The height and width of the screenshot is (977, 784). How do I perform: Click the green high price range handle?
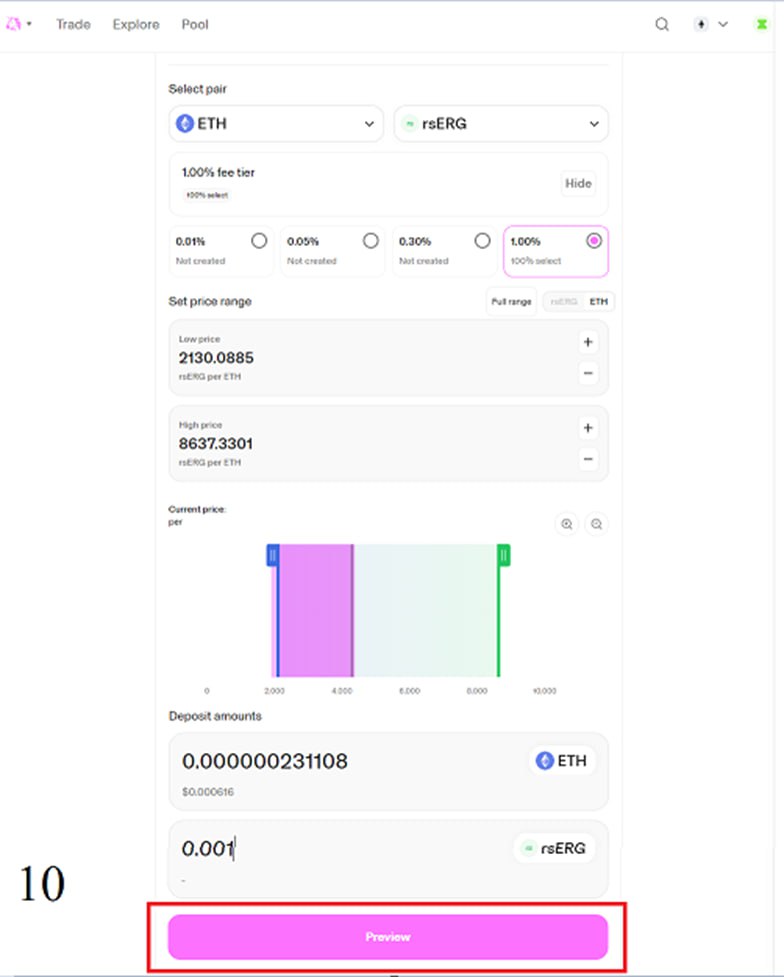pos(504,555)
